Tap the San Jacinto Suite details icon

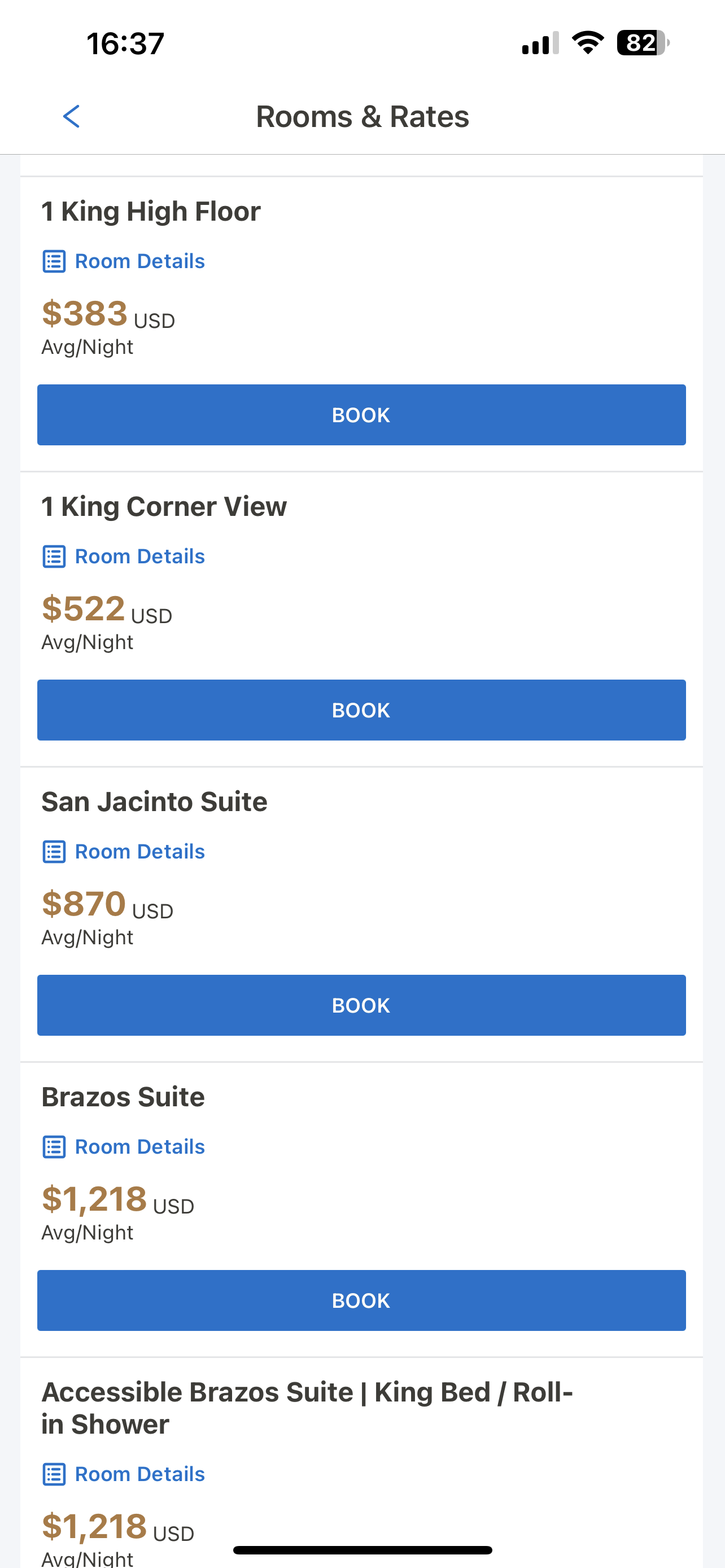[54, 852]
